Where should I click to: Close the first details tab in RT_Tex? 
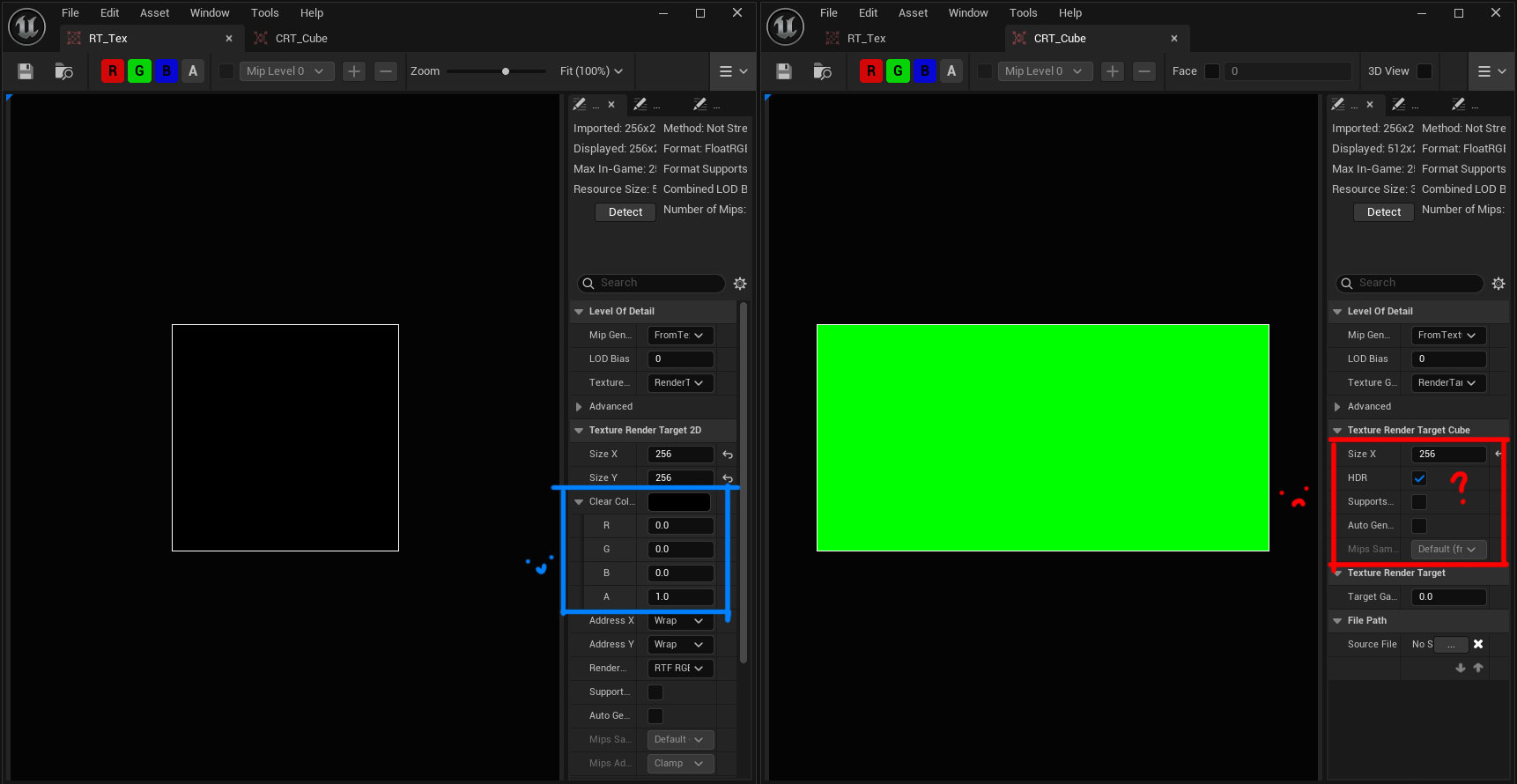(611, 105)
